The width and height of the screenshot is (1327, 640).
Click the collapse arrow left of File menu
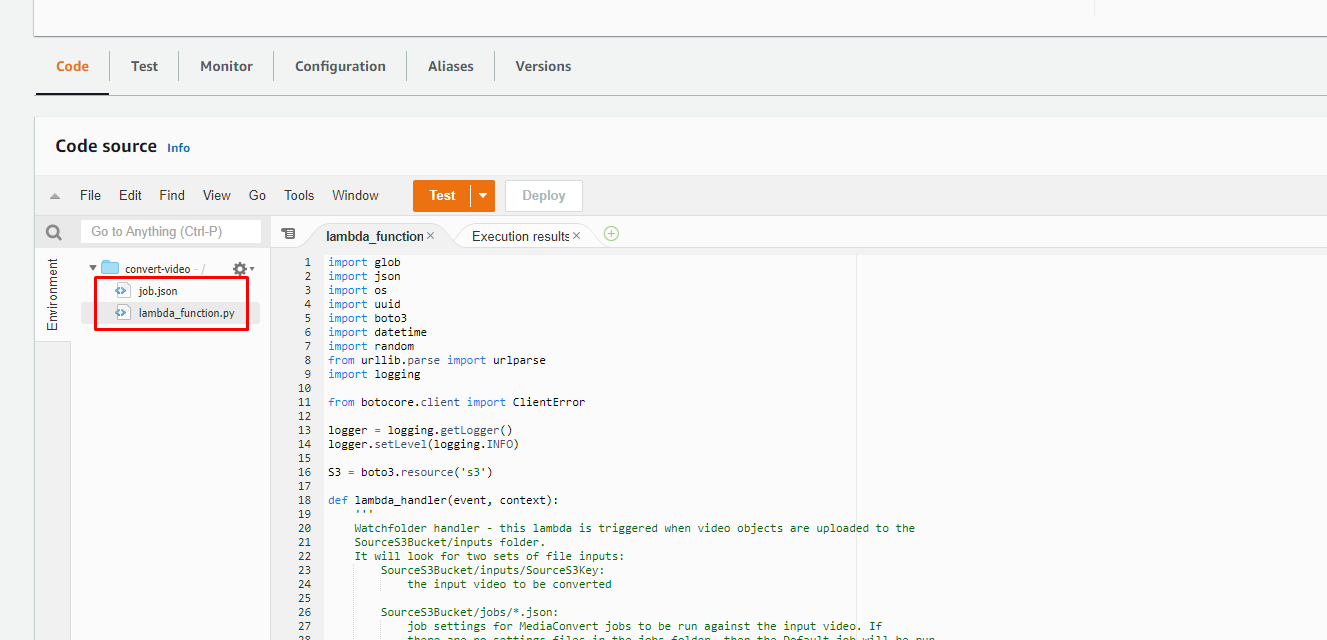click(x=55, y=196)
